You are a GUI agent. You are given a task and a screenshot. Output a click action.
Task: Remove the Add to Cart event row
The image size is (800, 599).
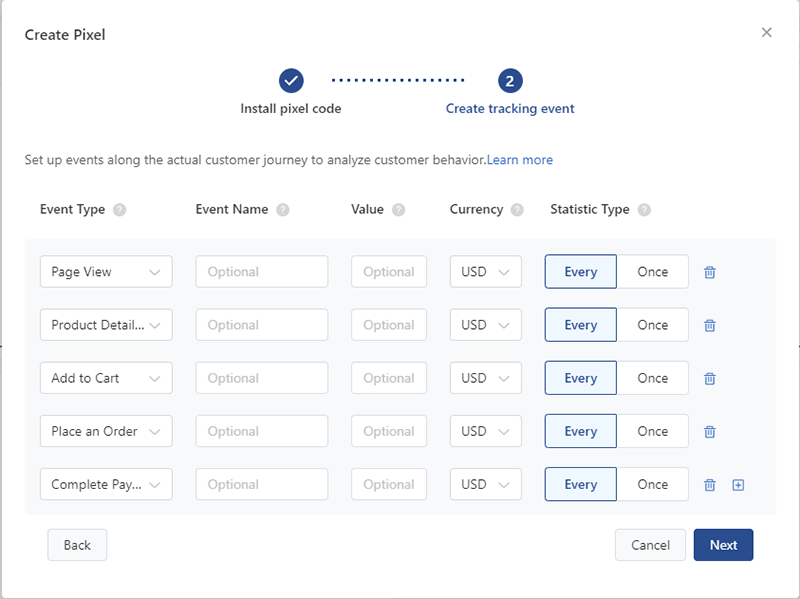pos(710,378)
